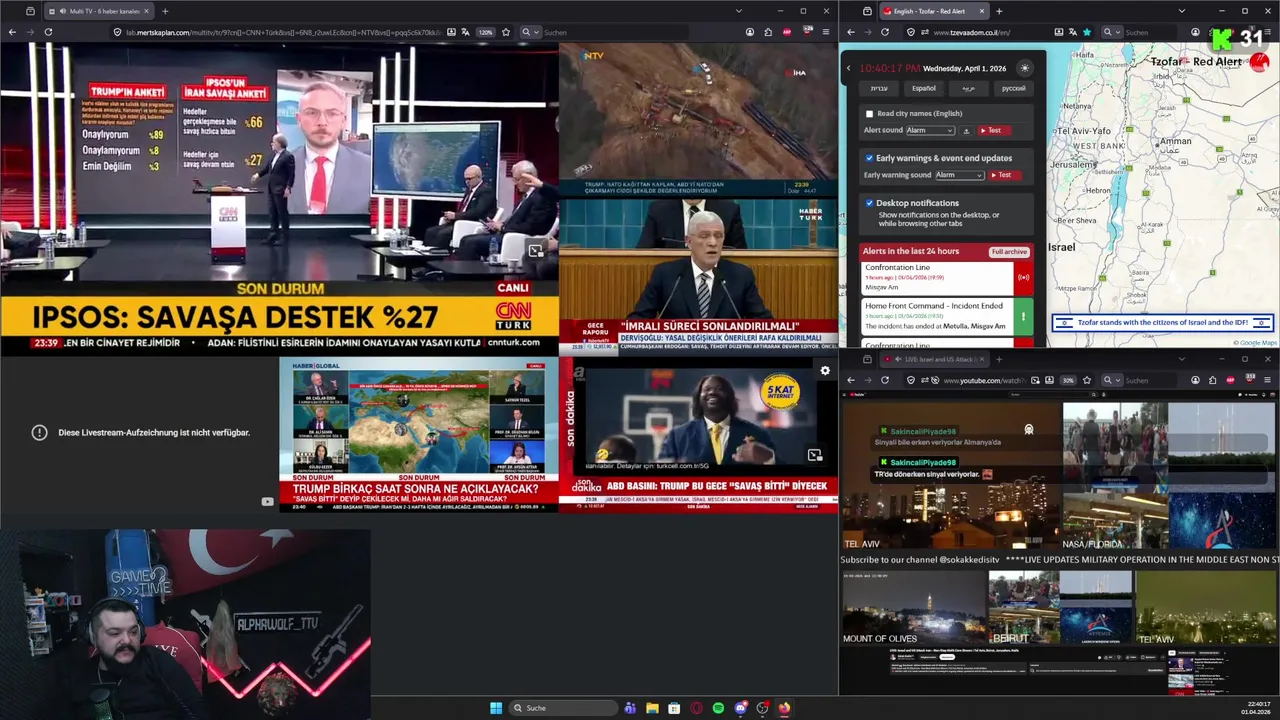Go back in the Multi TV browser window
This screenshot has height=720, width=1280.
click(x=12, y=32)
